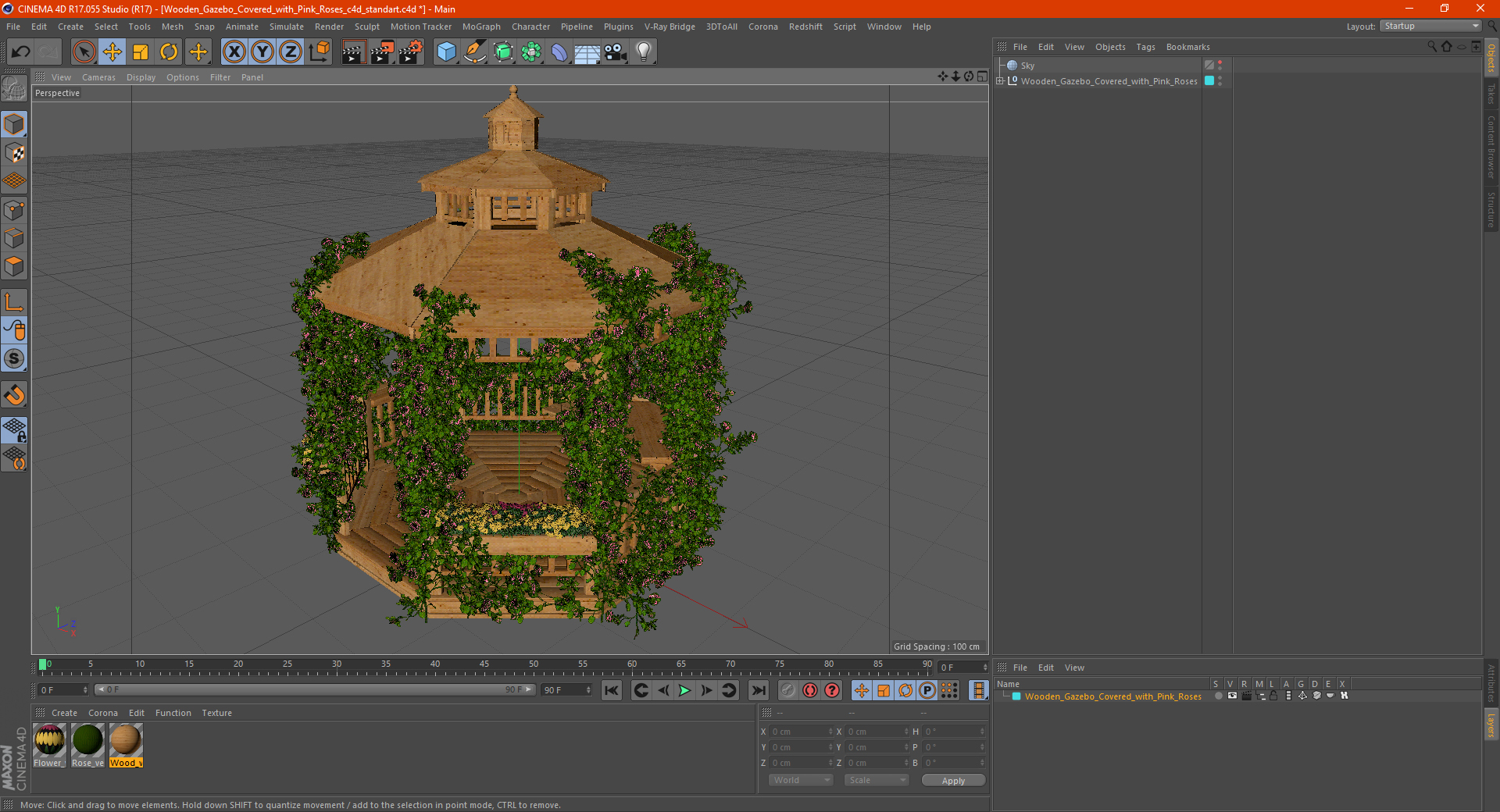Enable Axis mode tool

click(x=15, y=302)
